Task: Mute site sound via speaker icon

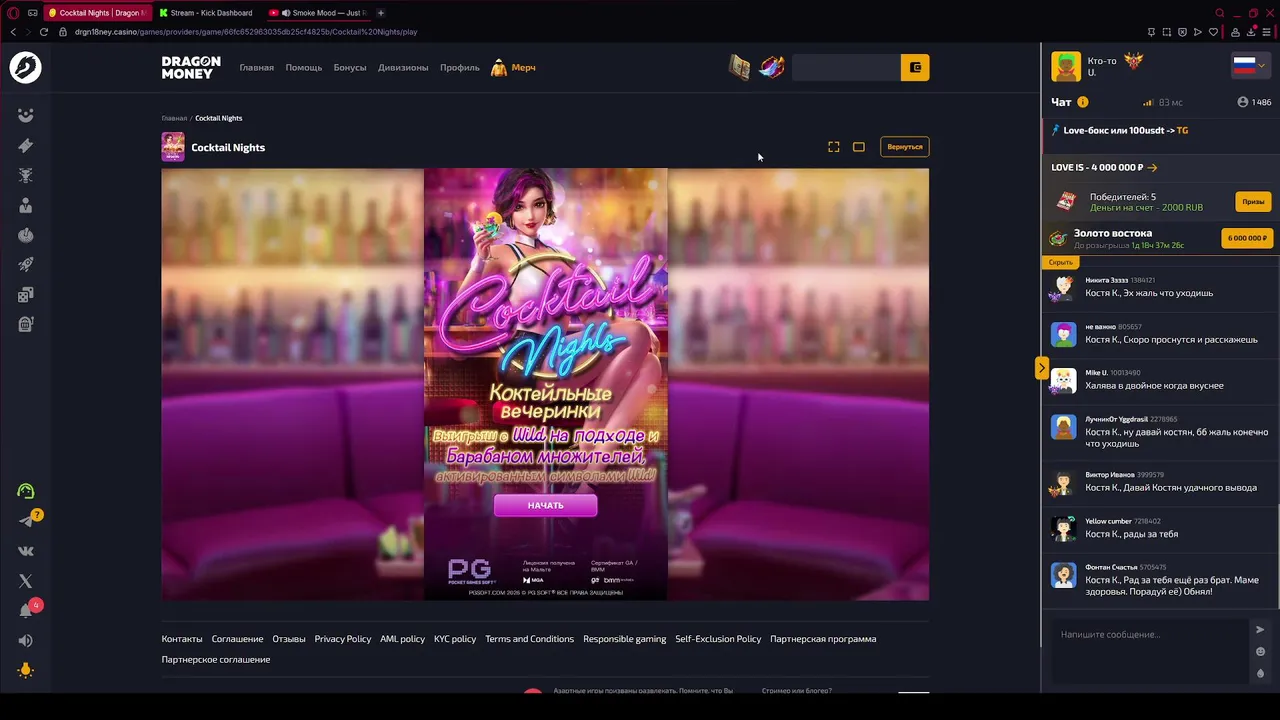Action: (x=26, y=641)
